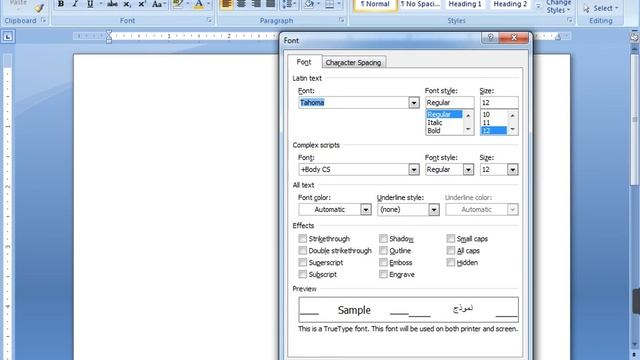
Task: Open the Font dialog launcher in ribbon
Action: pos(209,20)
